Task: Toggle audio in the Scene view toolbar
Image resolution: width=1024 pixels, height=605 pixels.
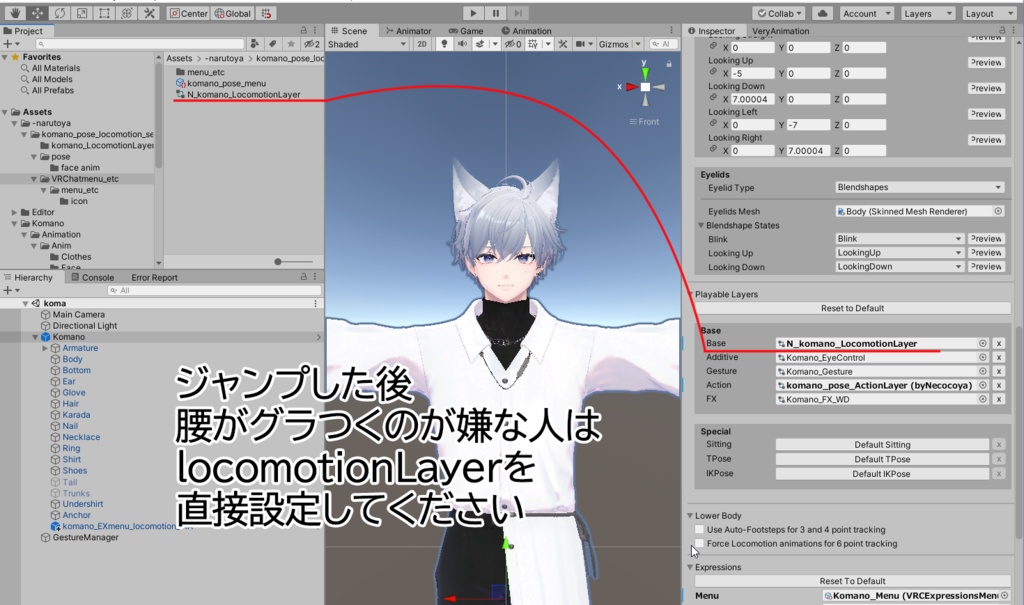Action: [x=463, y=46]
